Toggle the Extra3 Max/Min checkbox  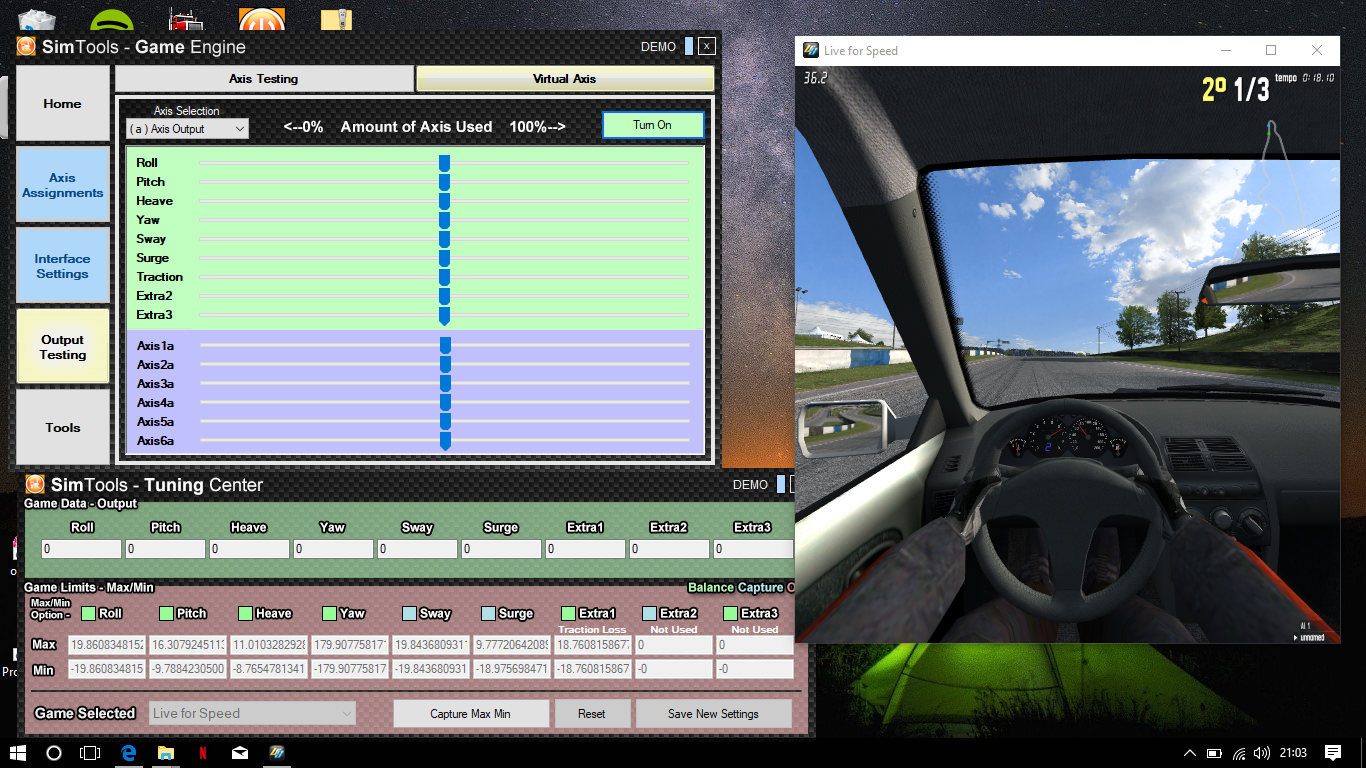(730, 613)
